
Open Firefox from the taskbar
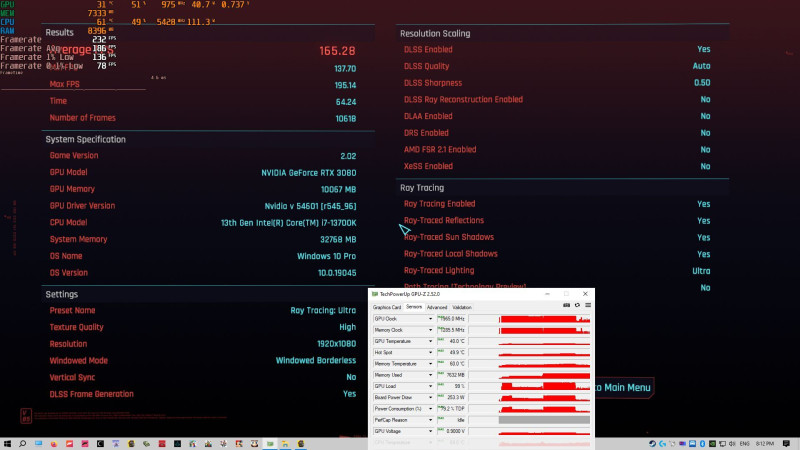[x=54, y=444]
